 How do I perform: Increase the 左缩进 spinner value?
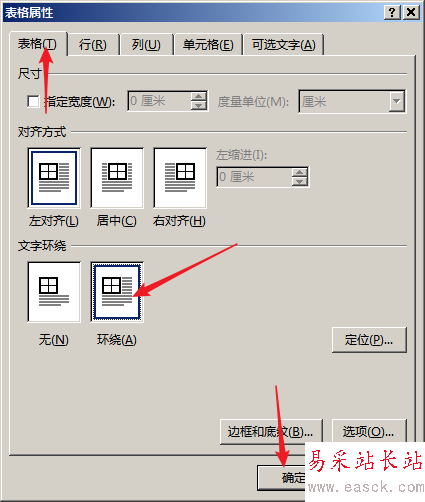pos(299,172)
